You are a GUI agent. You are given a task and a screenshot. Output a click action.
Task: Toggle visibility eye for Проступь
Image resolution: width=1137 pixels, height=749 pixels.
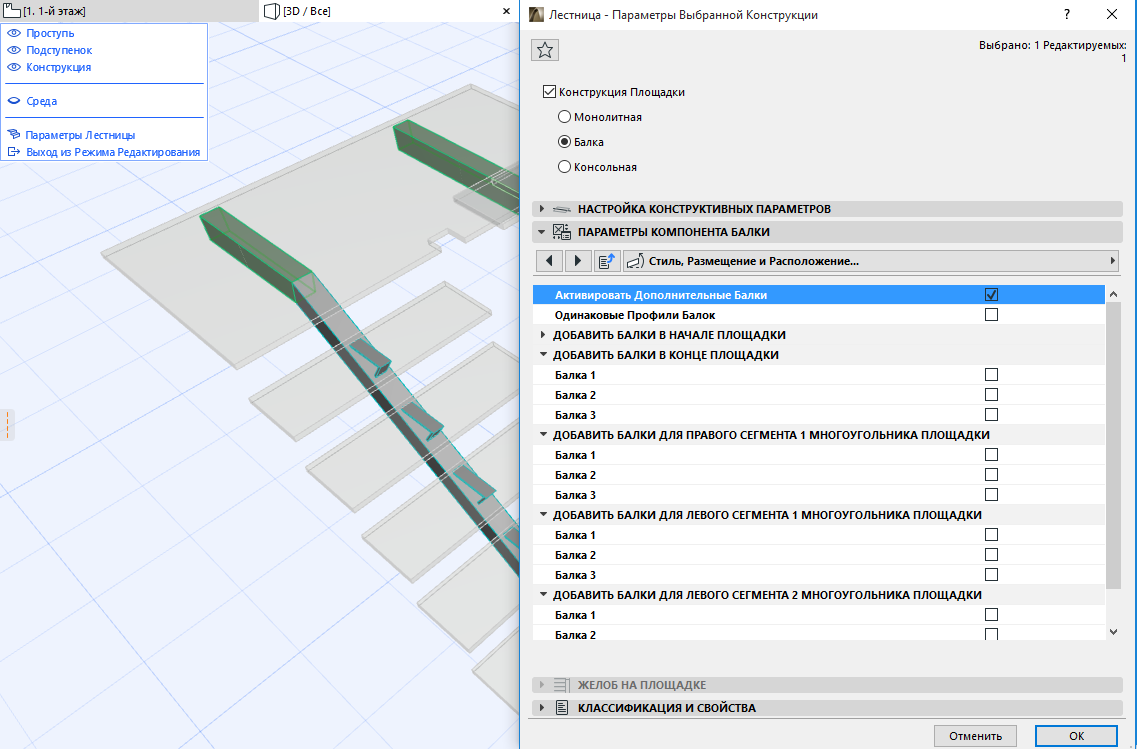(14, 33)
